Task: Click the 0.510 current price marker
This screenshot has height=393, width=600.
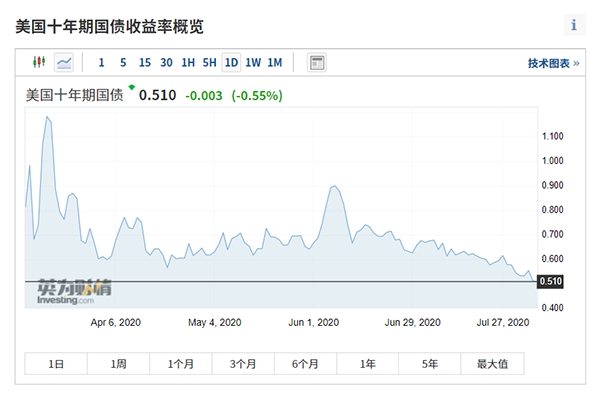Action: click(550, 282)
